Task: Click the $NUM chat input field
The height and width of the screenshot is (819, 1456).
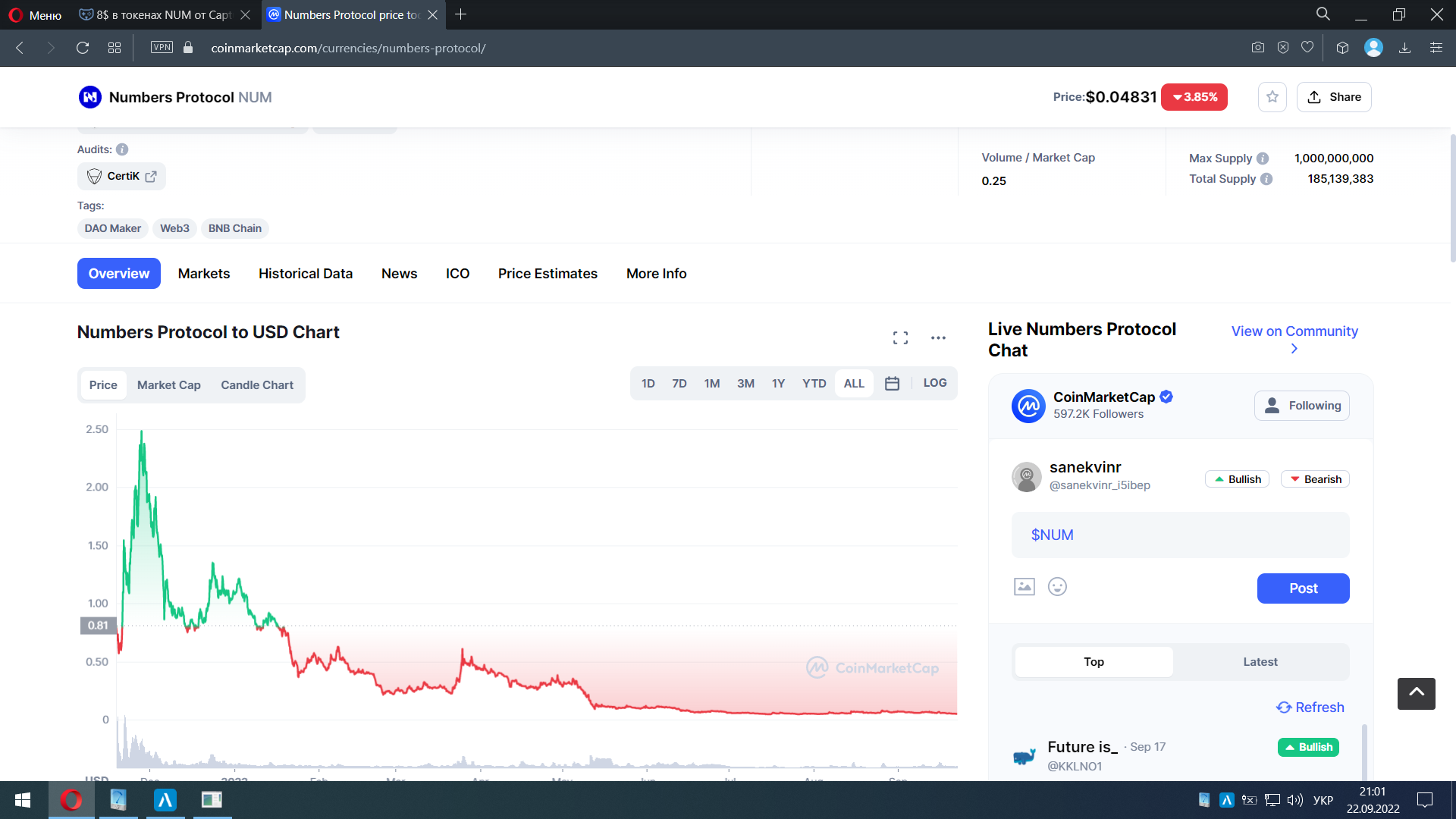Action: (1180, 535)
